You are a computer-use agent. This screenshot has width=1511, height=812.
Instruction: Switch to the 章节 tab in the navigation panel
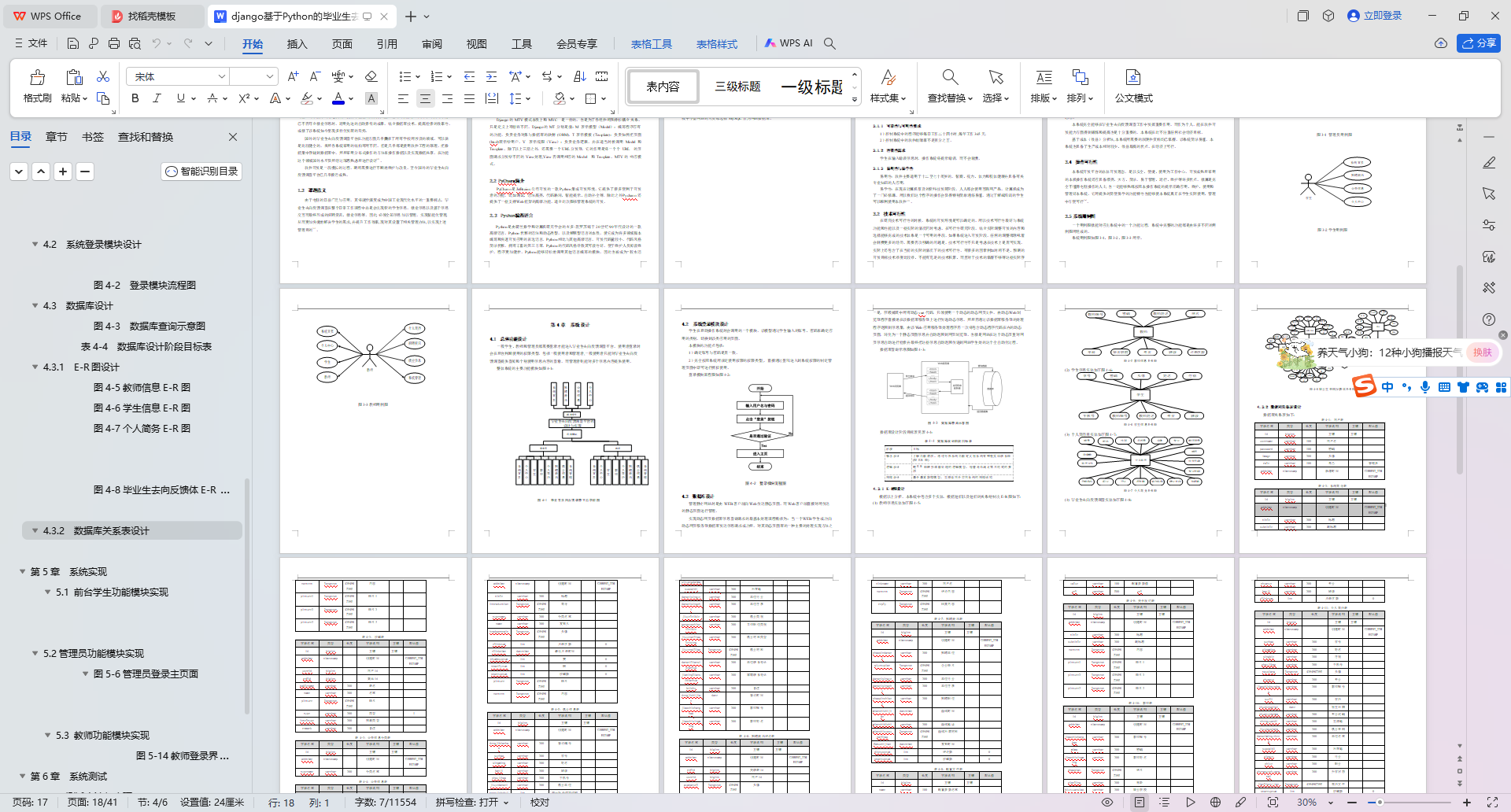click(x=57, y=137)
